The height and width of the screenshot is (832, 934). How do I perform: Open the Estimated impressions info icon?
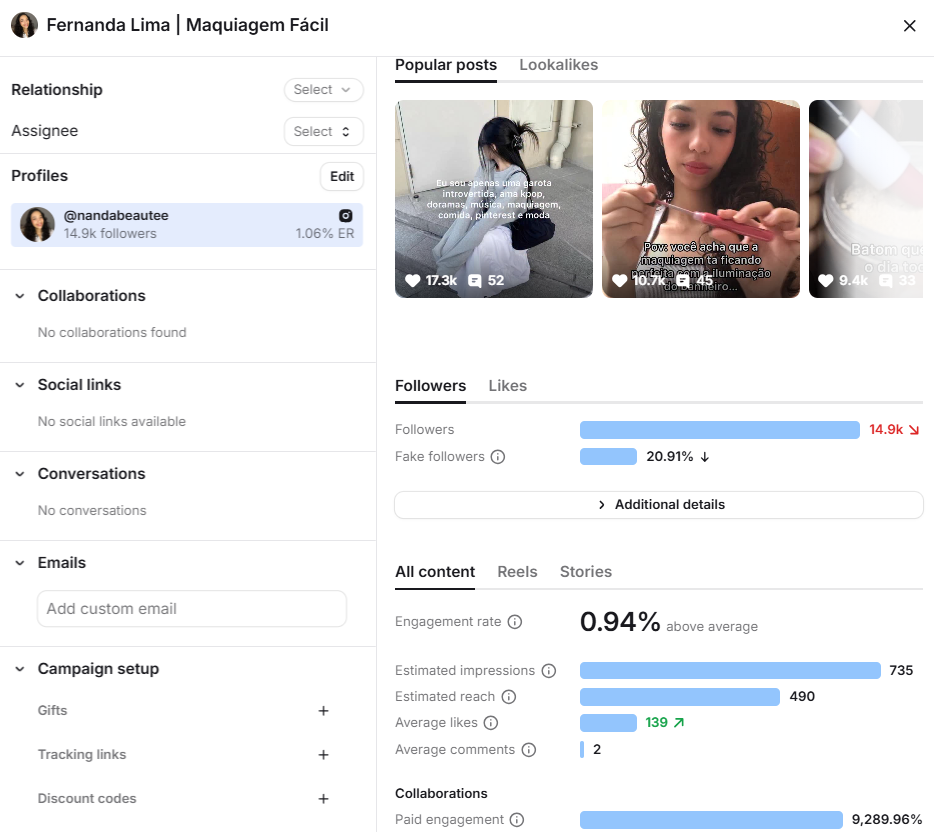[549, 671]
